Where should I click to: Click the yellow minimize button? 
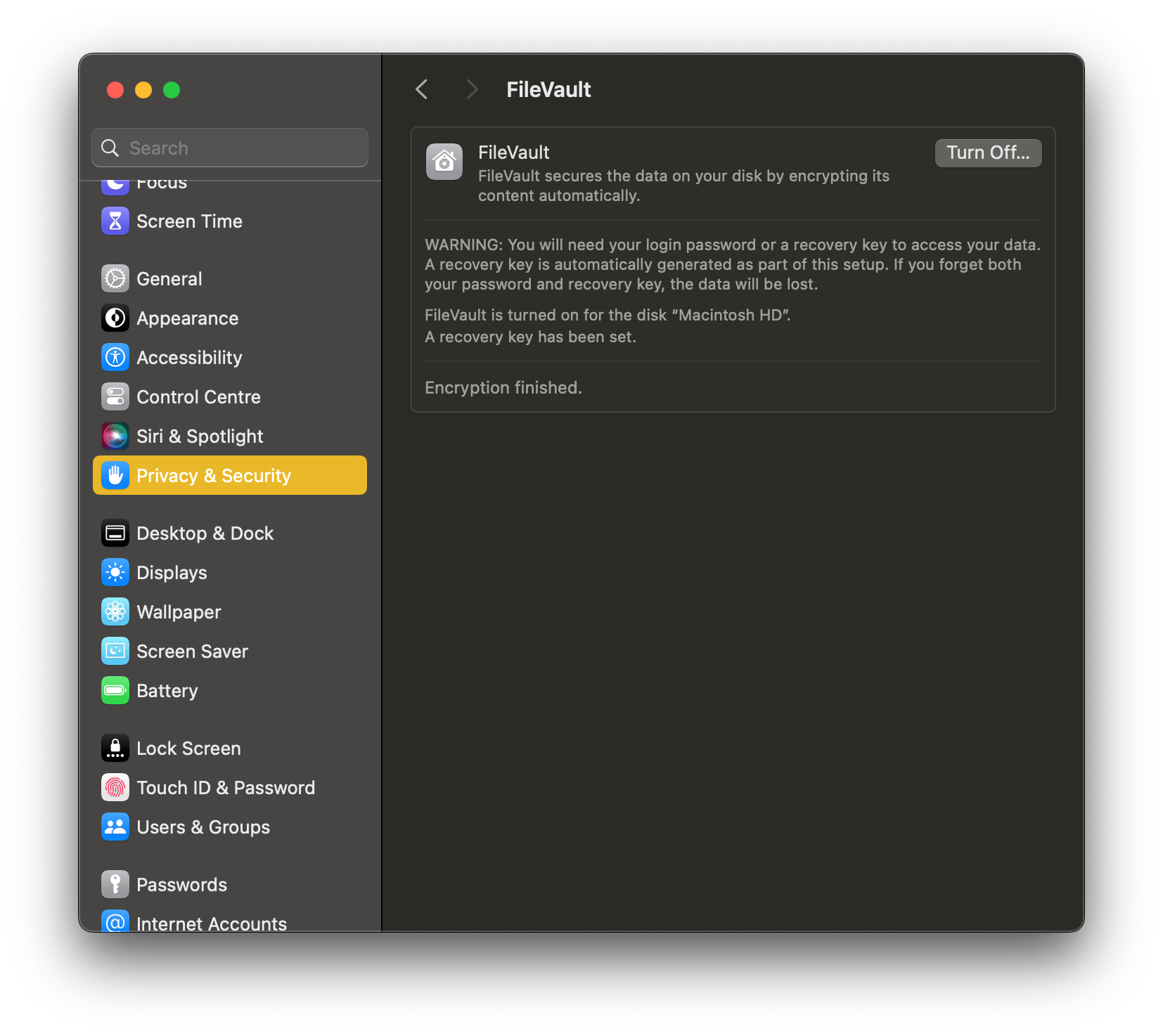click(x=143, y=90)
